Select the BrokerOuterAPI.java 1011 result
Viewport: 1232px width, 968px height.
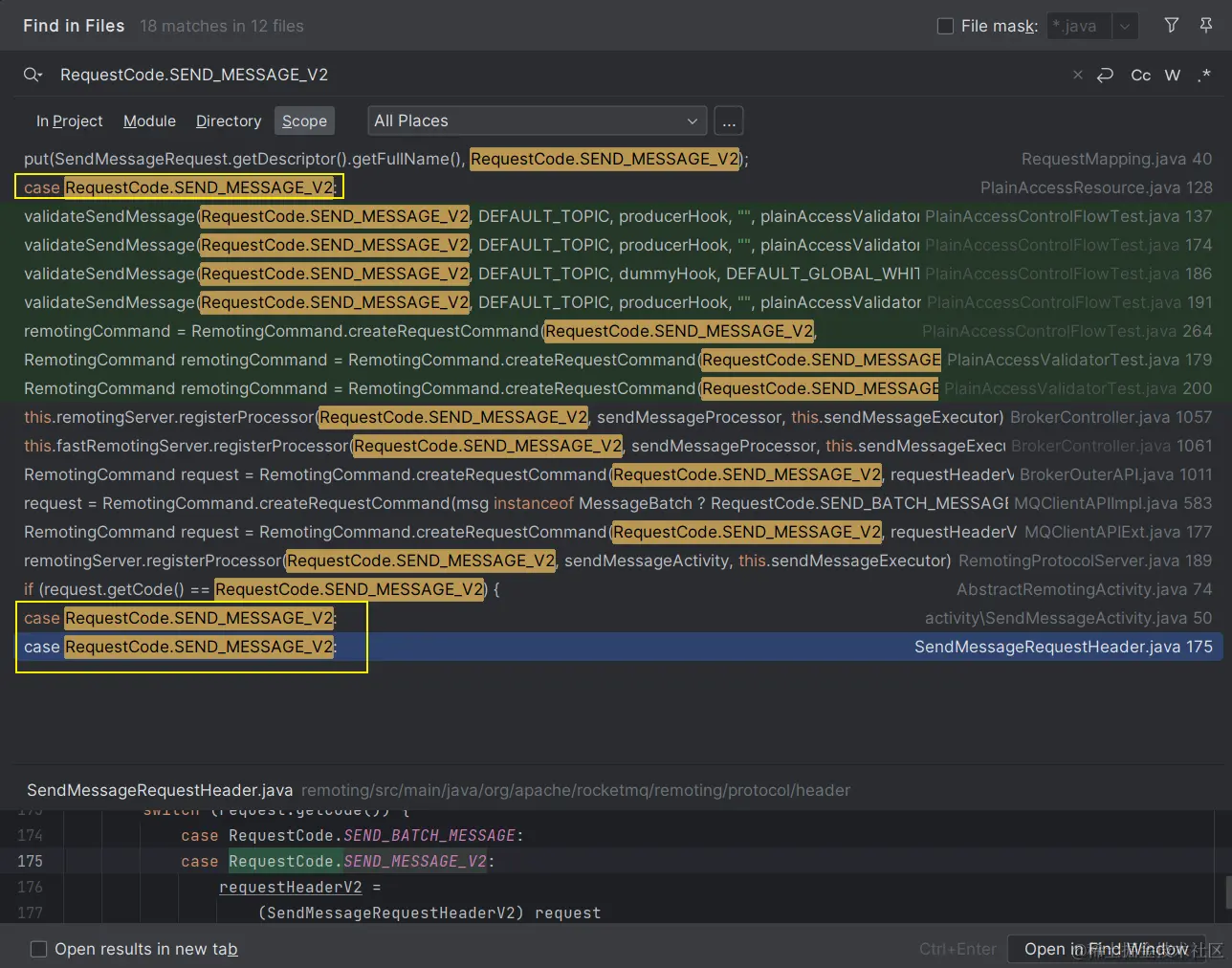[618, 474]
